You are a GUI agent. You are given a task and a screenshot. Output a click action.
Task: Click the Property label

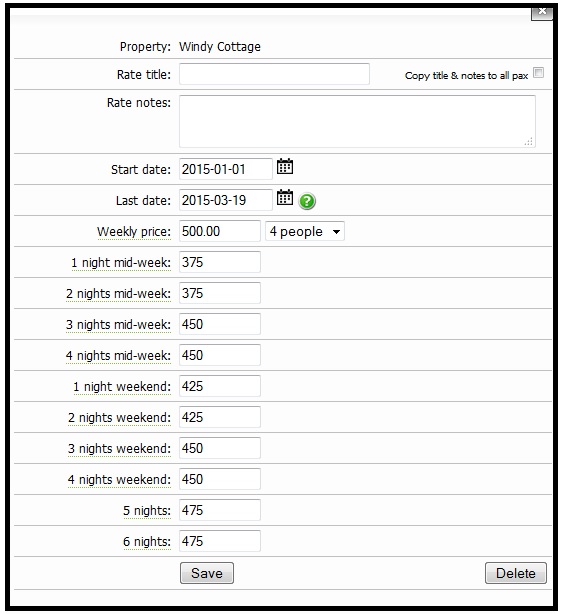[x=145, y=47]
